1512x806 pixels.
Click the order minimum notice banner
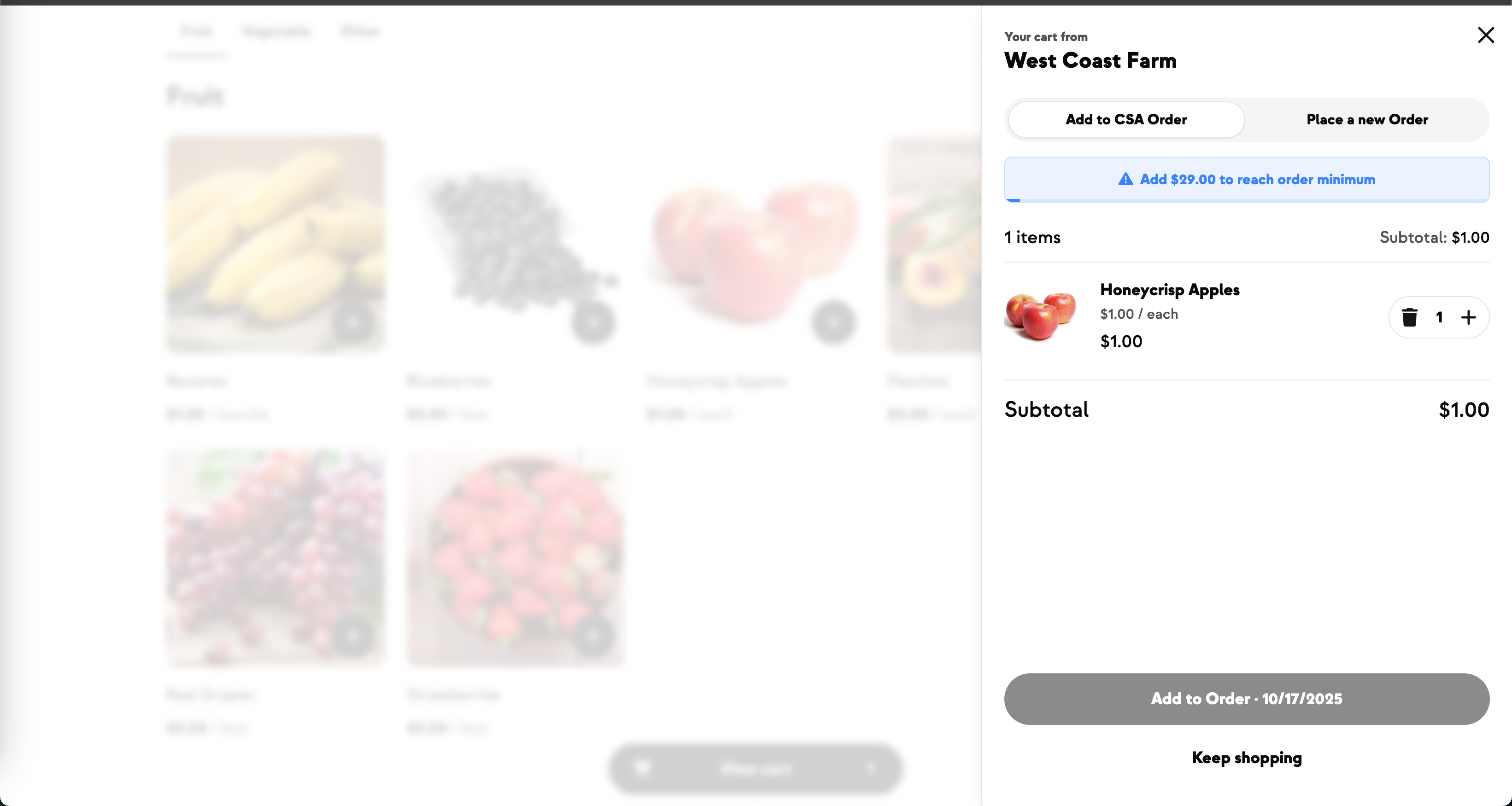(x=1246, y=180)
